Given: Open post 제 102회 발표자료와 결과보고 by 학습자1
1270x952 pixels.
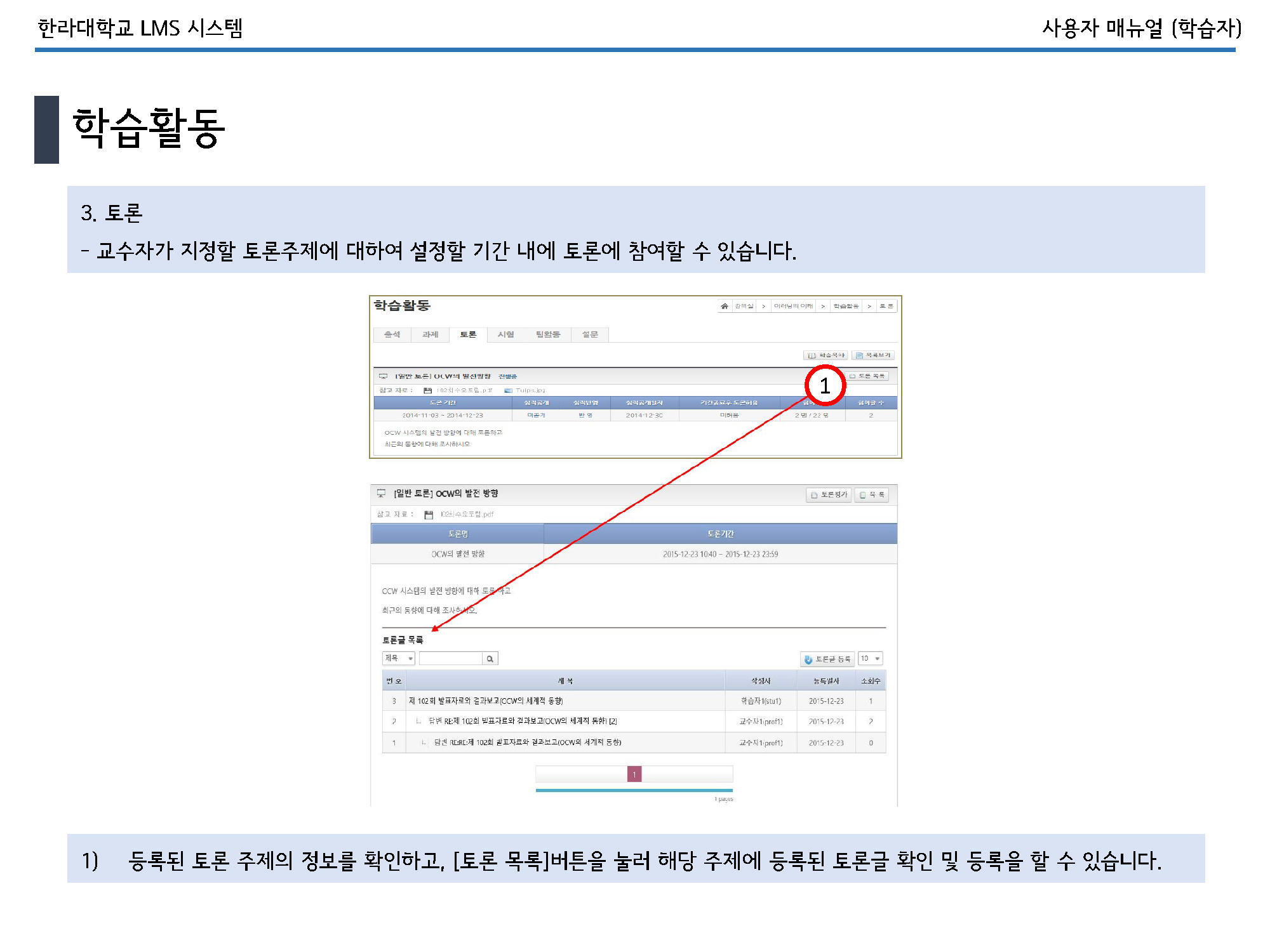Looking at the screenshot, I should pos(486,701).
